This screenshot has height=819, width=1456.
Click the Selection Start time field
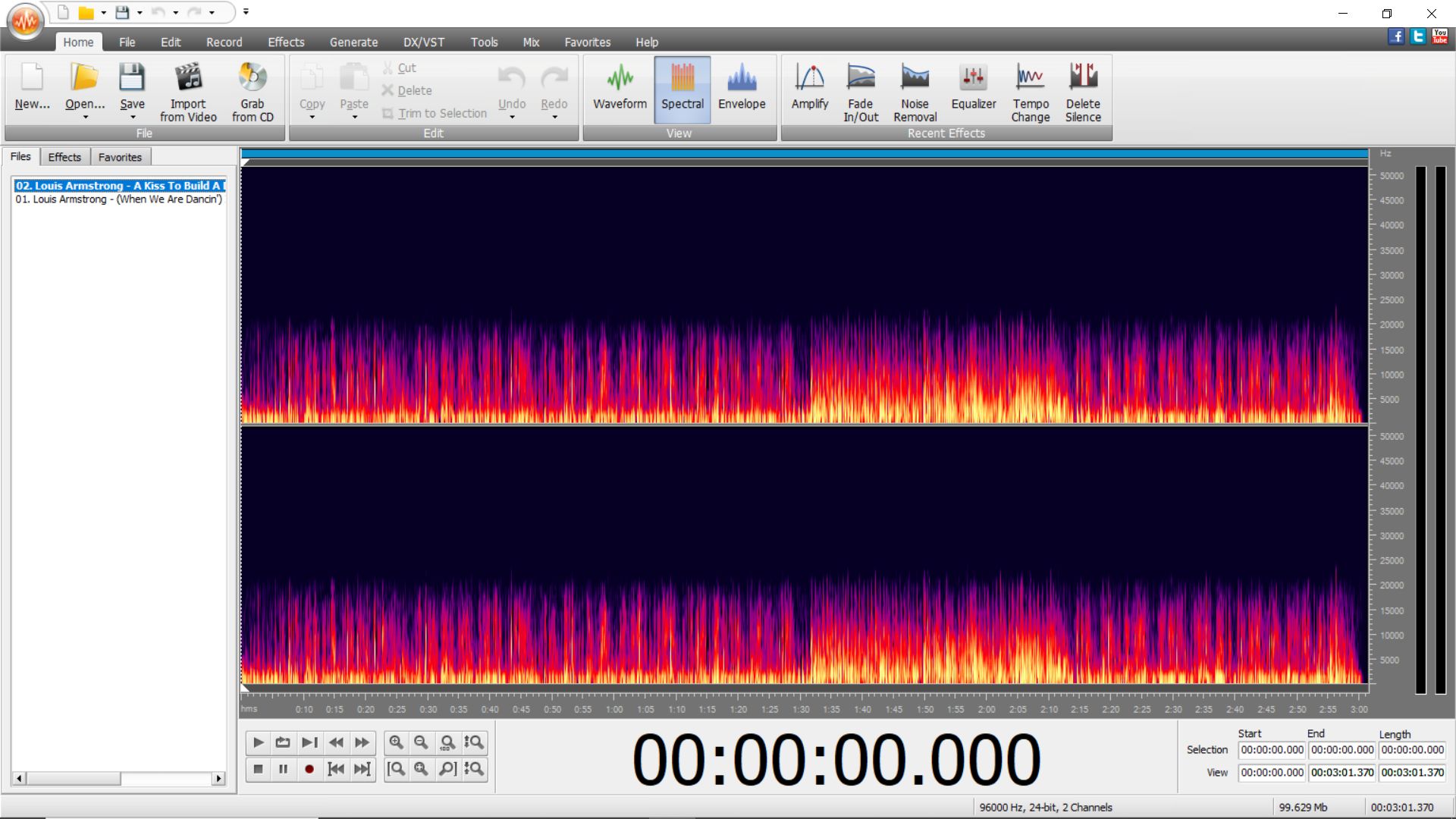tap(1272, 750)
